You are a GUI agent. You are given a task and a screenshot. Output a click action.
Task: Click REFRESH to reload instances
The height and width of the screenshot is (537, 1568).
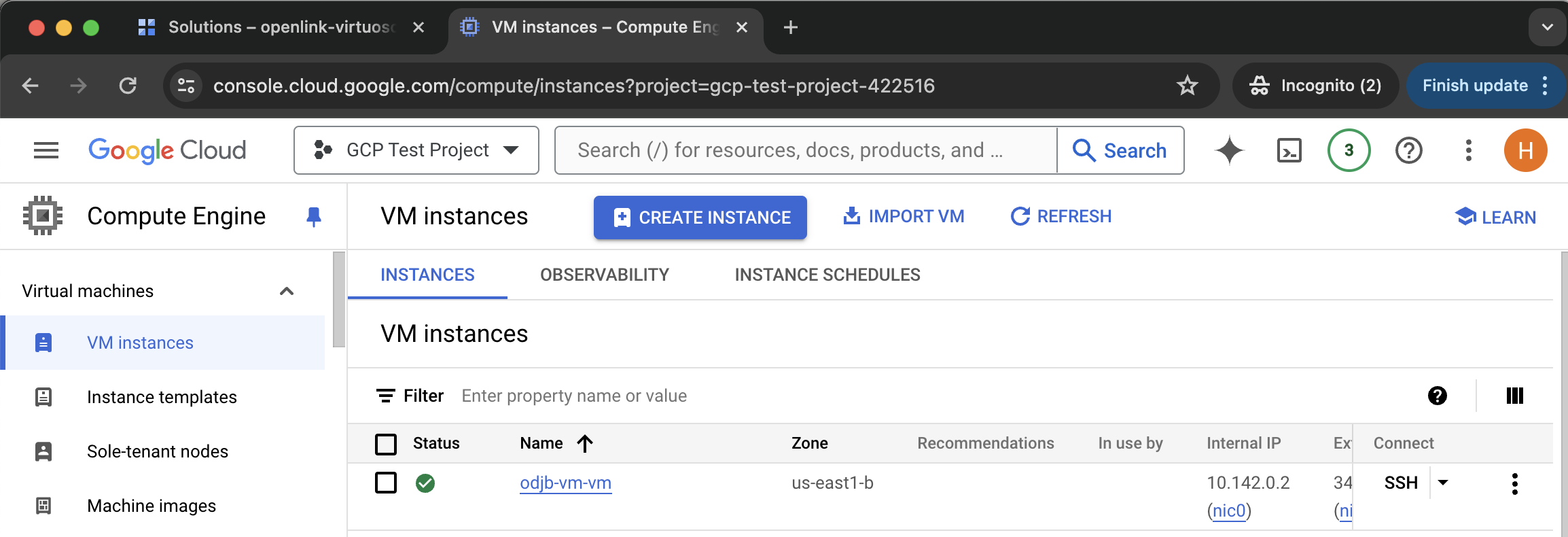(x=1061, y=216)
